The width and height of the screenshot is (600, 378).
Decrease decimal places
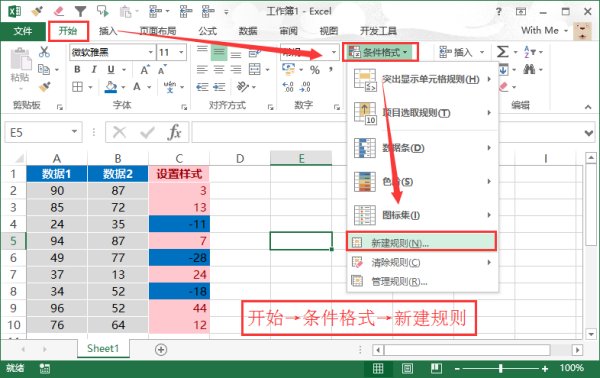click(305, 87)
